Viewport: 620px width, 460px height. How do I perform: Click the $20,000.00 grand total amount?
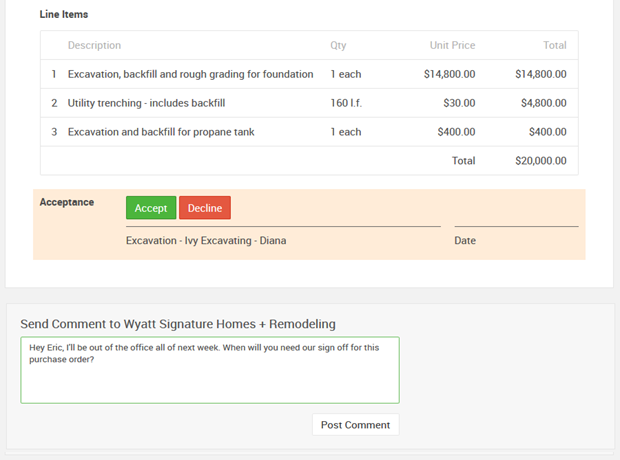[540, 160]
